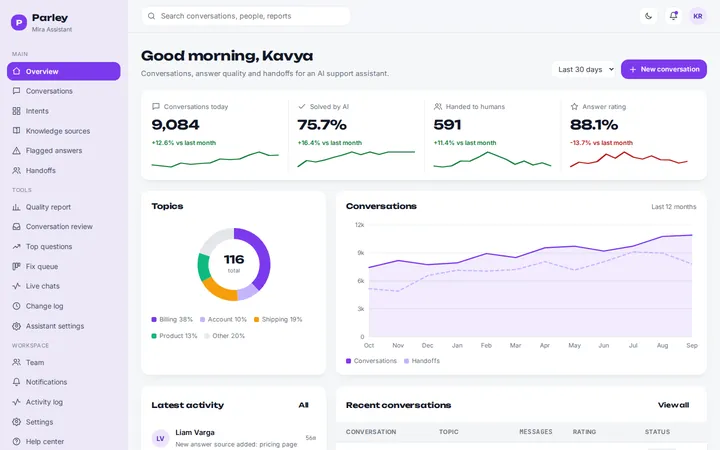Image resolution: width=720 pixels, height=450 pixels.
Task: Click the search magnifier icon
Action: pos(151,16)
